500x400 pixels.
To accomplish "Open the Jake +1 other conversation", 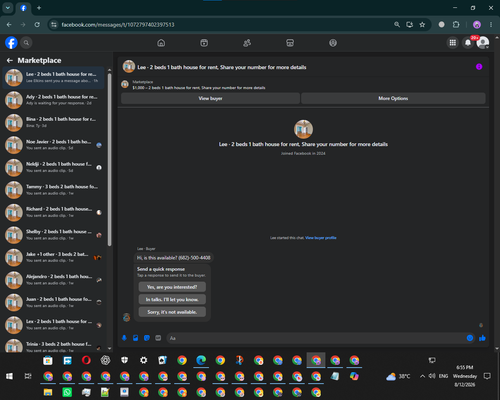I will (54, 257).
